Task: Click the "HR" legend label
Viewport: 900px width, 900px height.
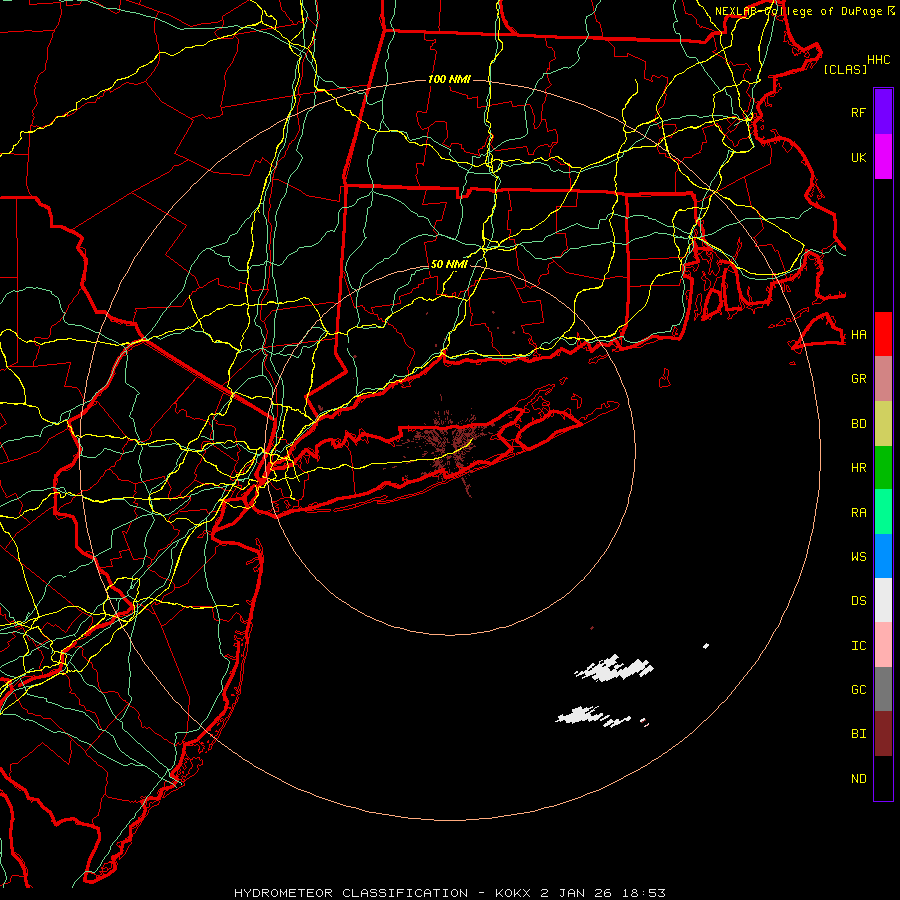Action: (x=859, y=468)
